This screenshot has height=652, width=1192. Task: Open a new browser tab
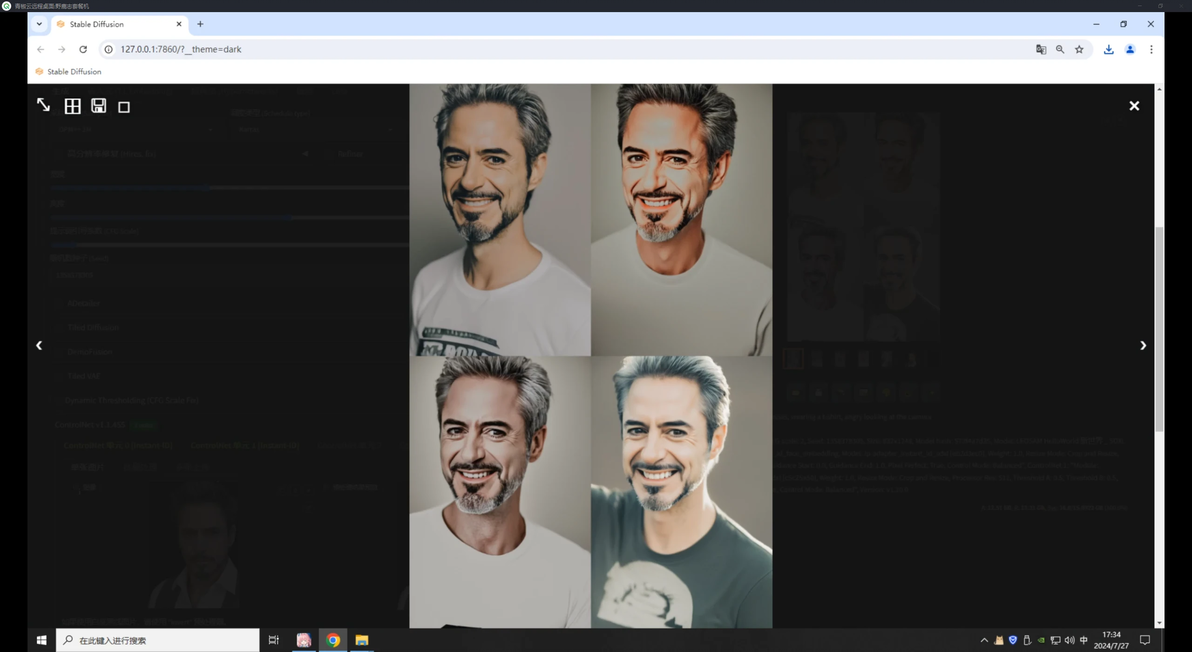pos(200,24)
